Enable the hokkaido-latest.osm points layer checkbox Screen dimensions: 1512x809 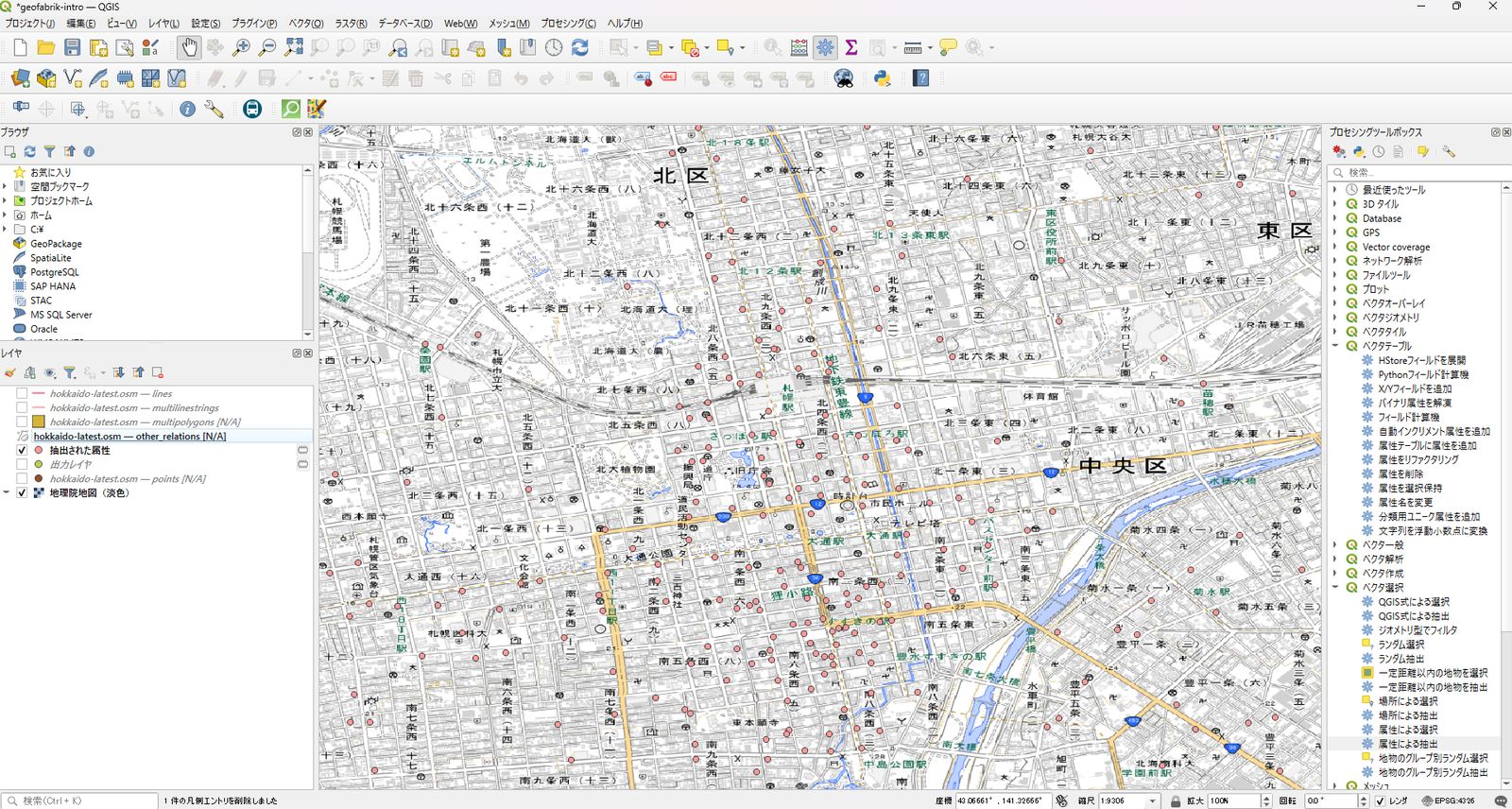click(22, 479)
